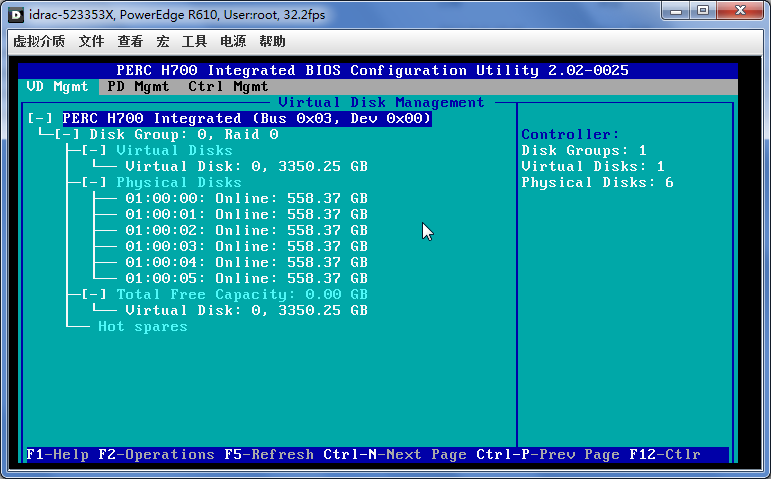Collapse the Disk Group 0 node

[x=67, y=134]
